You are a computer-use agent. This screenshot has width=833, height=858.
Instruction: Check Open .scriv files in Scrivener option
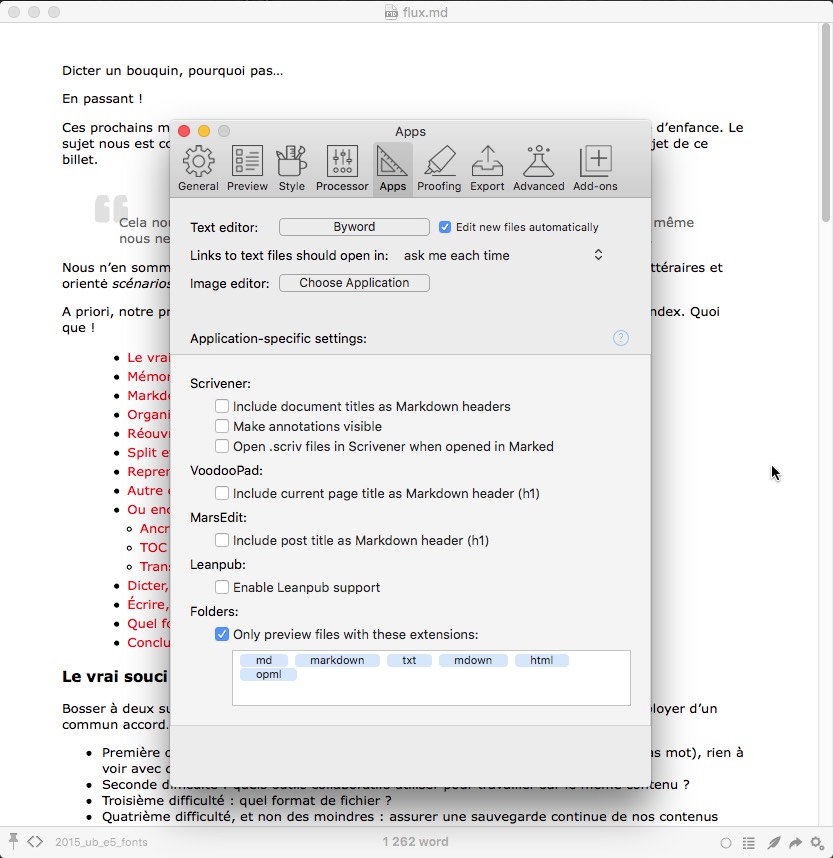point(222,446)
